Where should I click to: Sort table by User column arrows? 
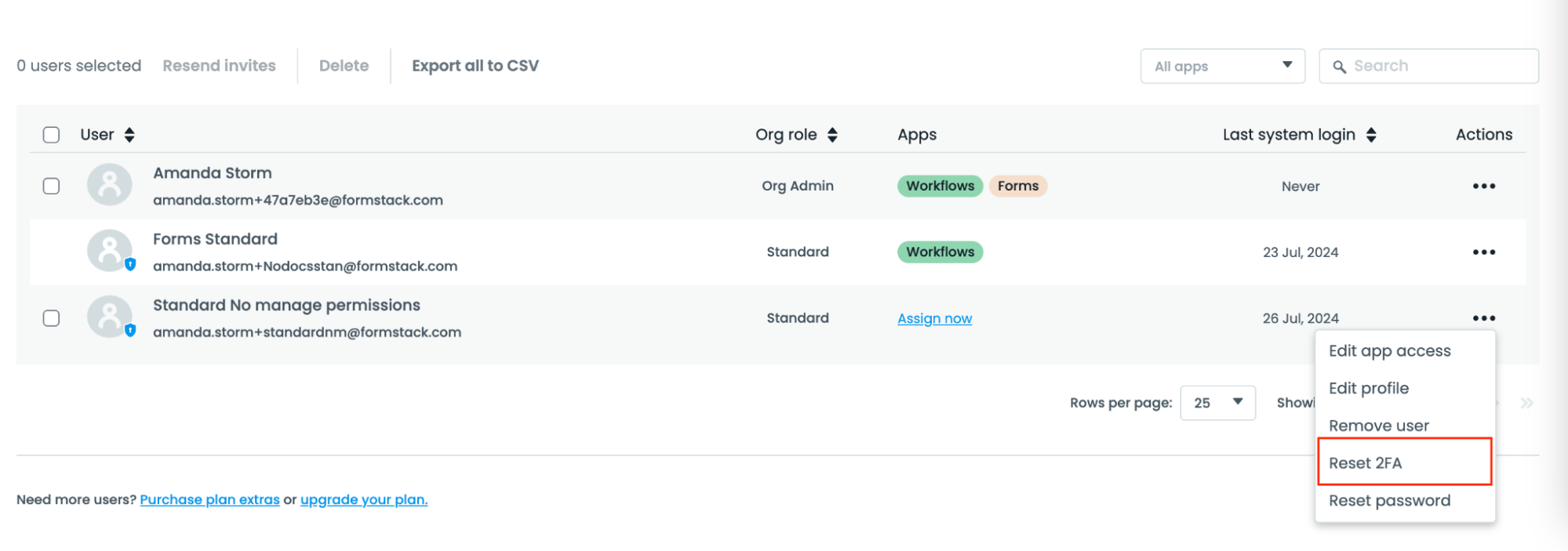pyautogui.click(x=129, y=135)
